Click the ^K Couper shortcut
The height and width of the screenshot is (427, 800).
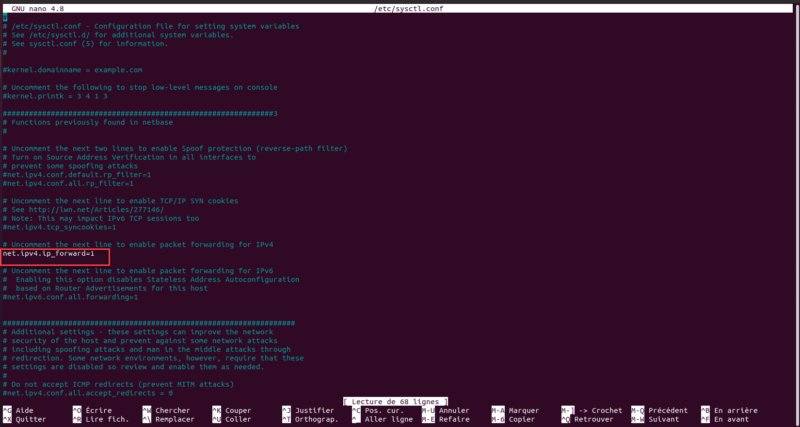coord(232,410)
